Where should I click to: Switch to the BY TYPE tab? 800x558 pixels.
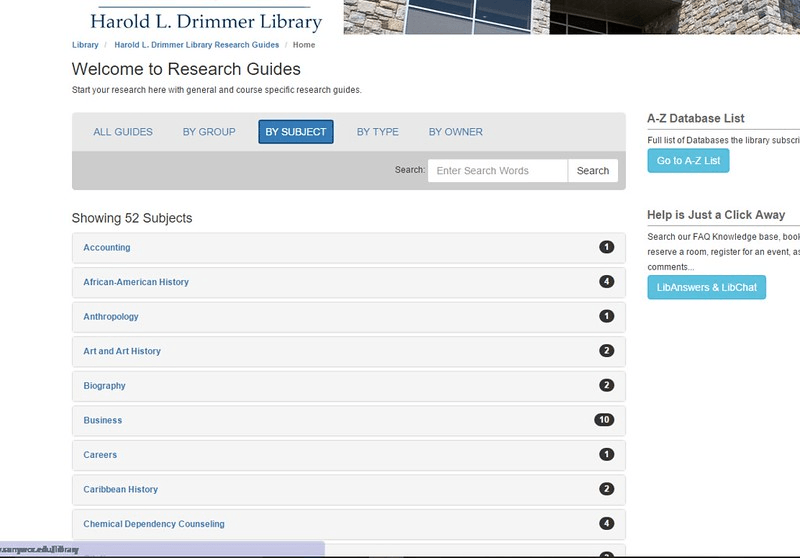click(377, 132)
